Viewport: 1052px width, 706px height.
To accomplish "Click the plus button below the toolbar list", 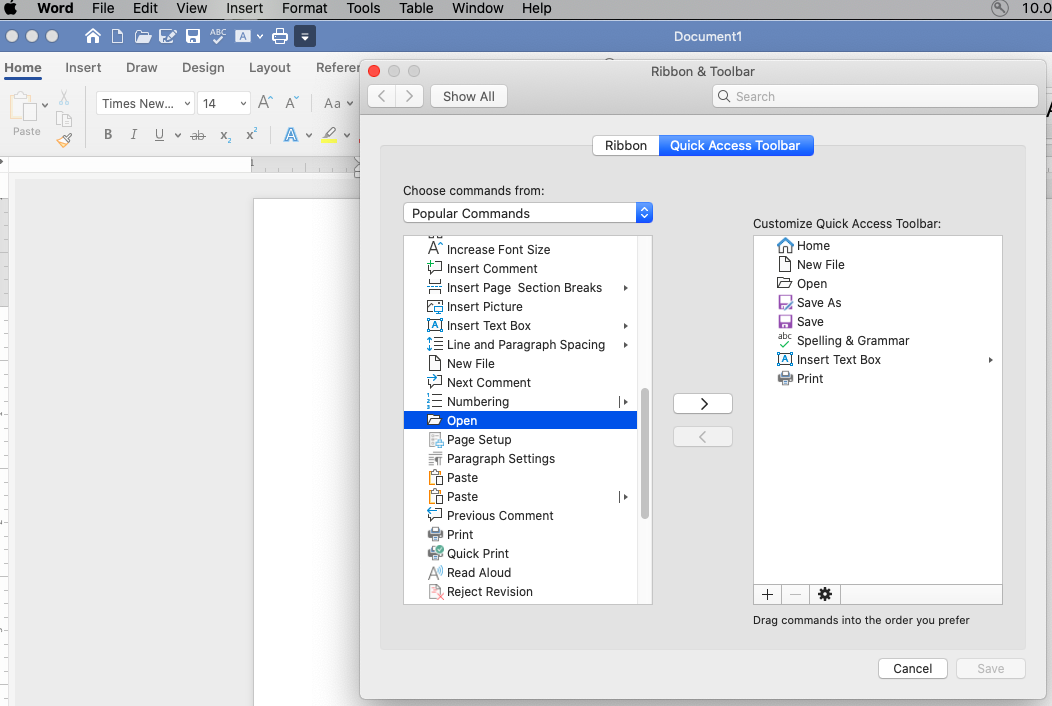I will 768,595.
